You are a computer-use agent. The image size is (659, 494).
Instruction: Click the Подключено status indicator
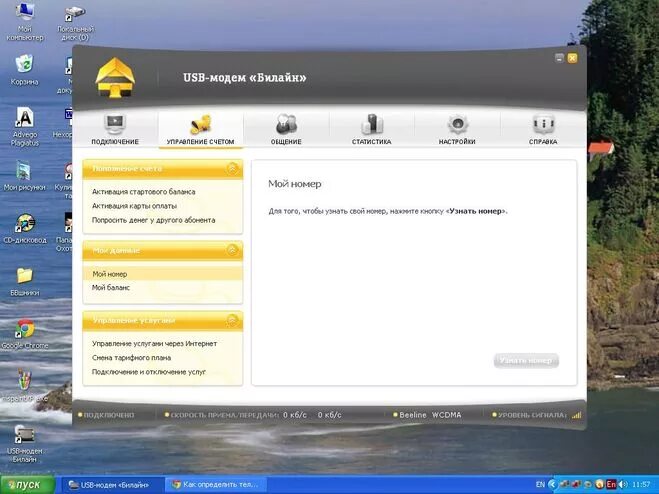[106, 415]
